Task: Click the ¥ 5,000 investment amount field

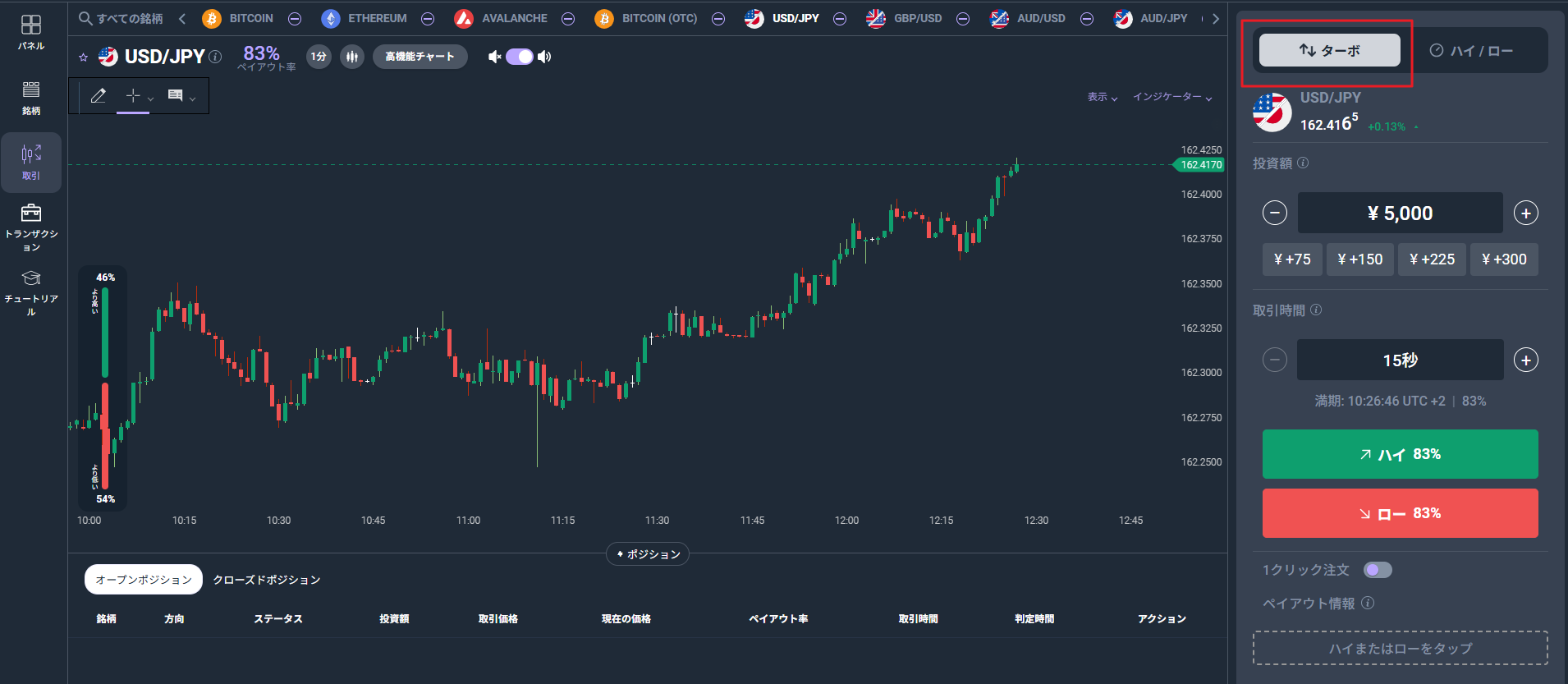Action: pos(1400,213)
